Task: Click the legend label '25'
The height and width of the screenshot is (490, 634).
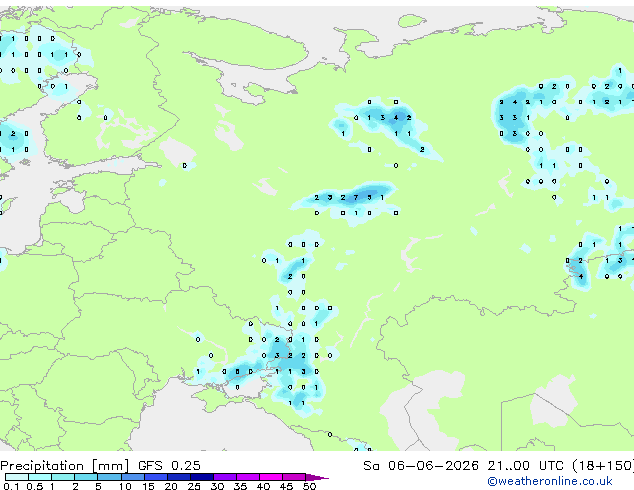Action: pos(194,486)
